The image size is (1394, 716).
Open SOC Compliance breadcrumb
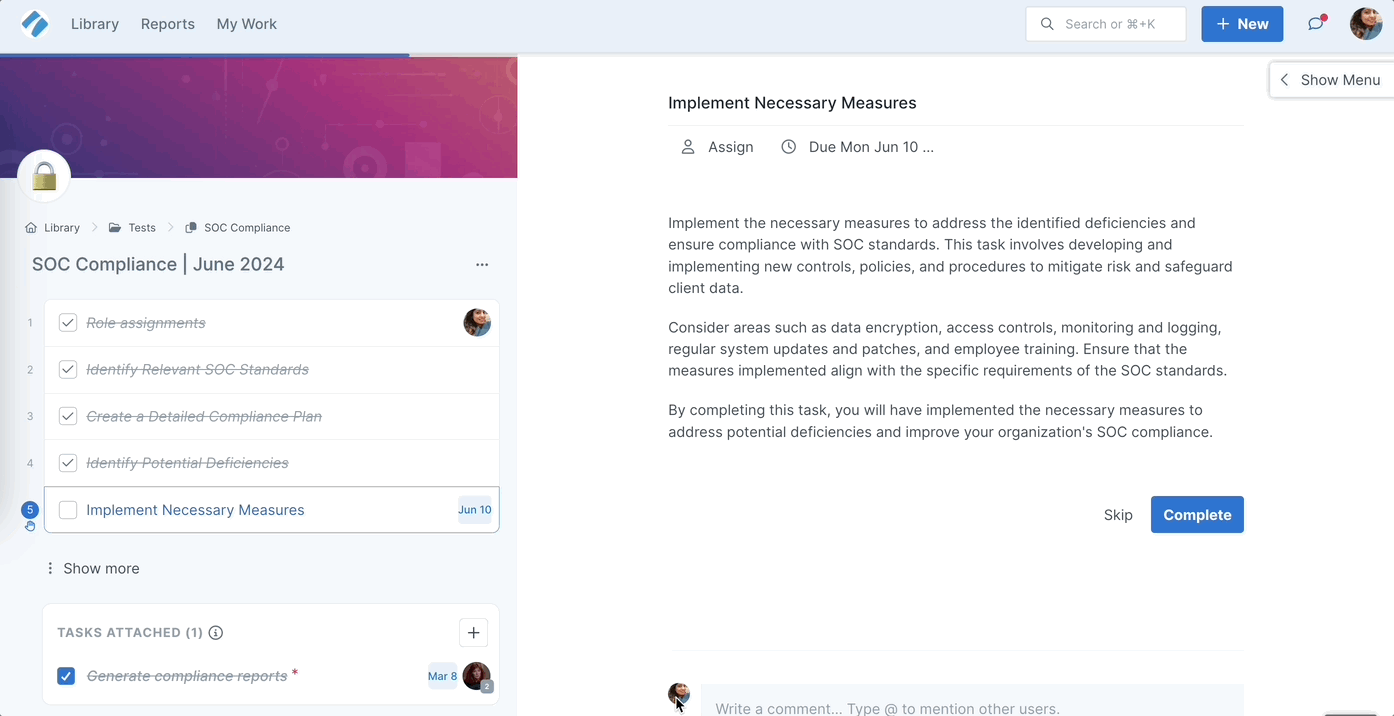click(247, 228)
